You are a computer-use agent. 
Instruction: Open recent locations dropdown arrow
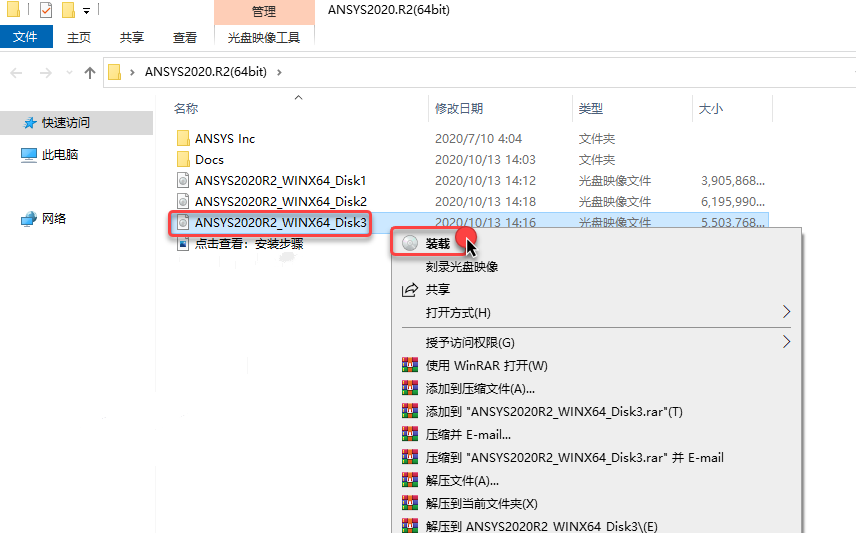pos(69,73)
